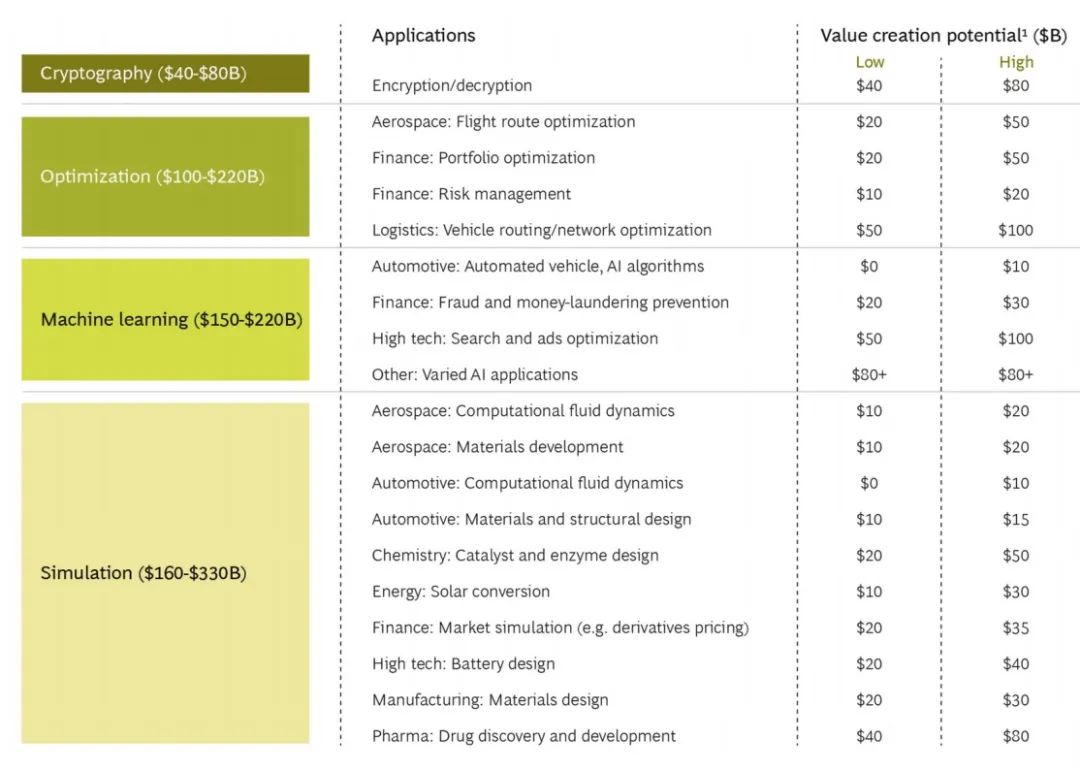Click Other: Varied AI applications row

[475, 375]
